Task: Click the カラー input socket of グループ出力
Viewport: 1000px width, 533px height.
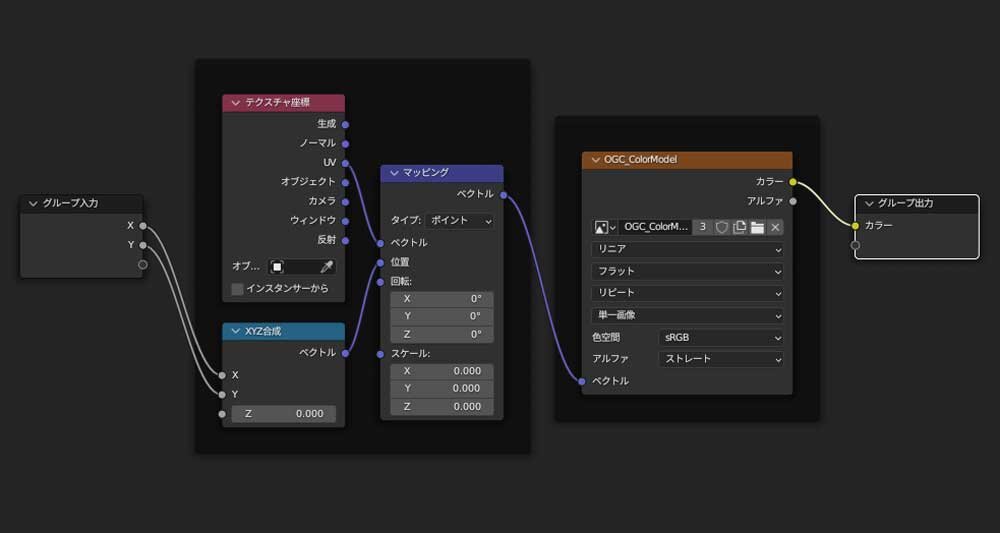Action: coord(855,226)
